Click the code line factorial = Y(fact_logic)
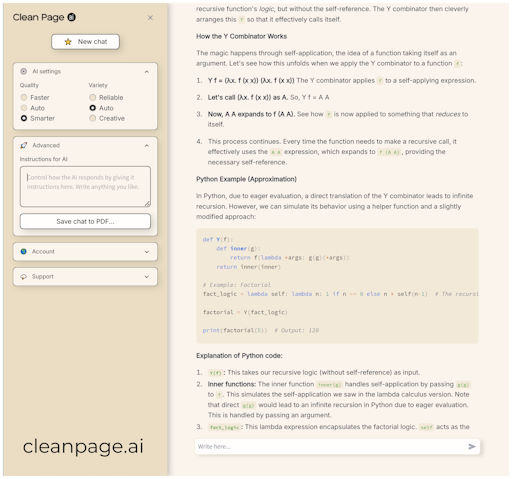Viewport: 512px width, 479px height. pos(245,312)
